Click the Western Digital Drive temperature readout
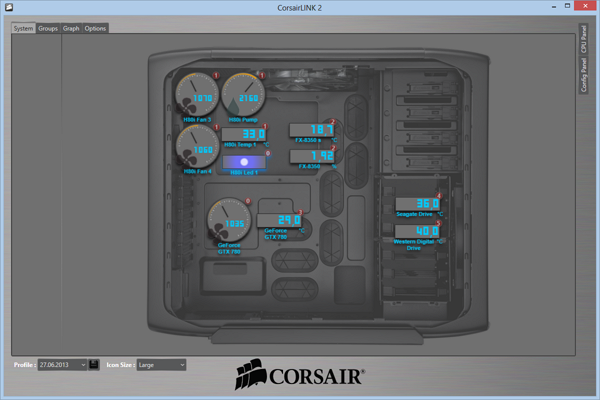This screenshot has height=400, width=600. (x=417, y=231)
